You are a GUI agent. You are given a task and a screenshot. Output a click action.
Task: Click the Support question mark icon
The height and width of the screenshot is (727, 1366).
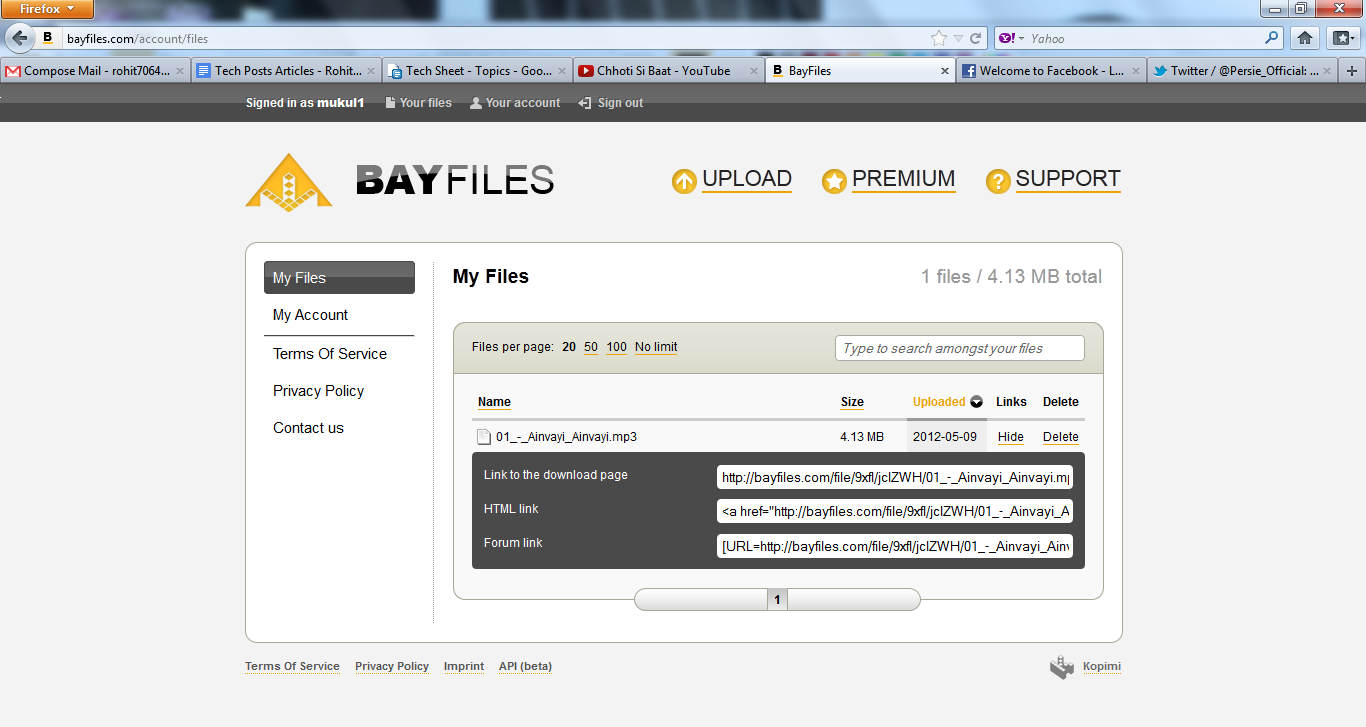point(998,181)
